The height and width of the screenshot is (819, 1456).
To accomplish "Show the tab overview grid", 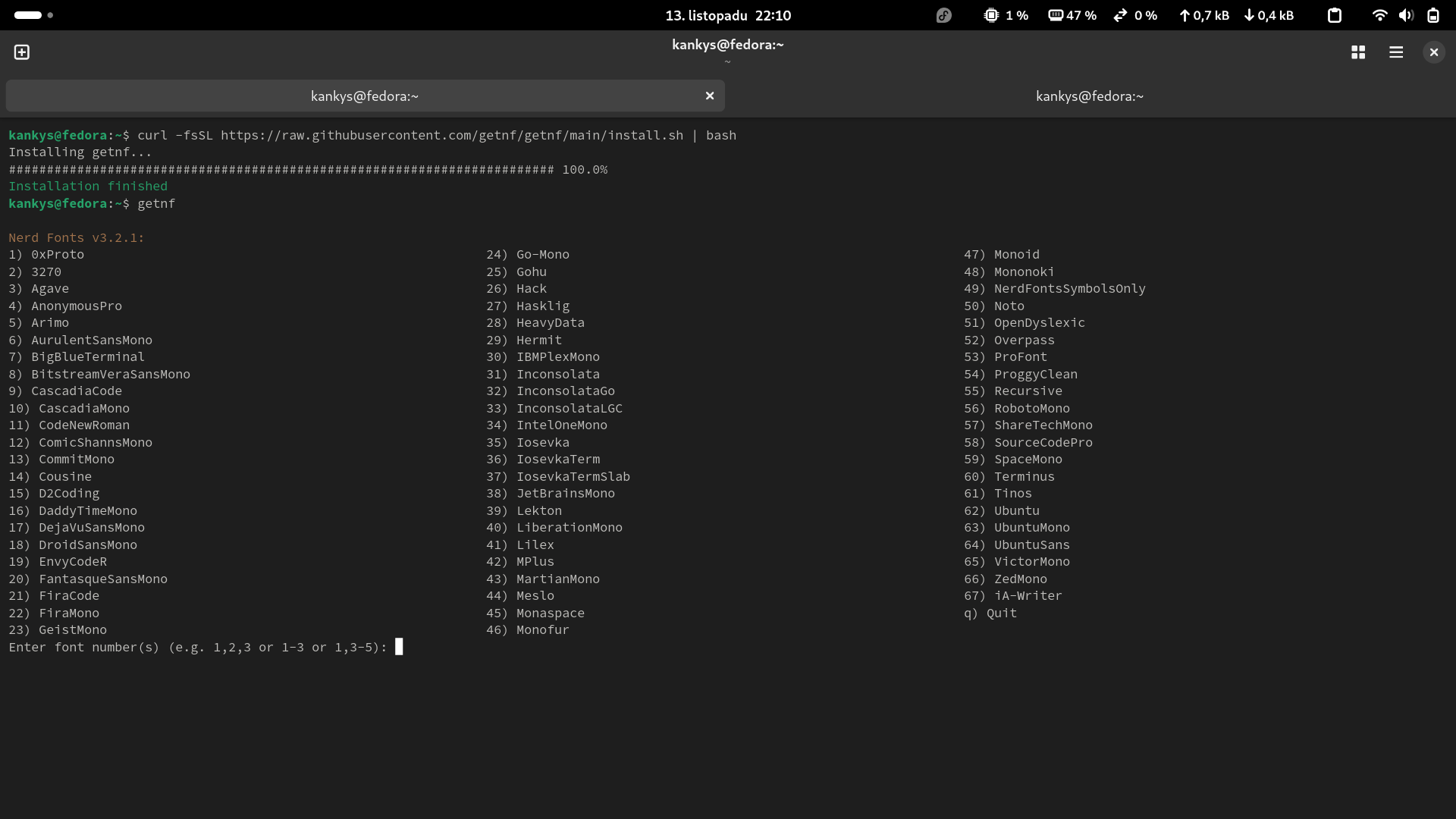I will [1358, 52].
